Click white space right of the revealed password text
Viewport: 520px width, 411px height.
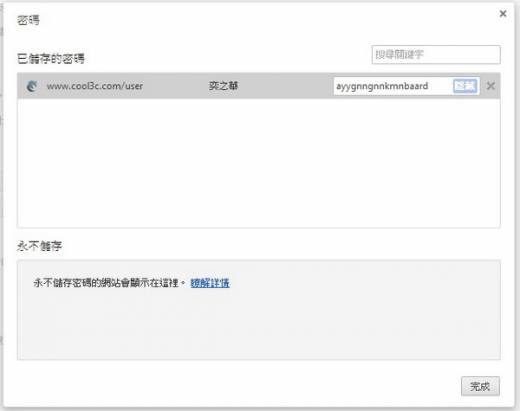coord(440,86)
